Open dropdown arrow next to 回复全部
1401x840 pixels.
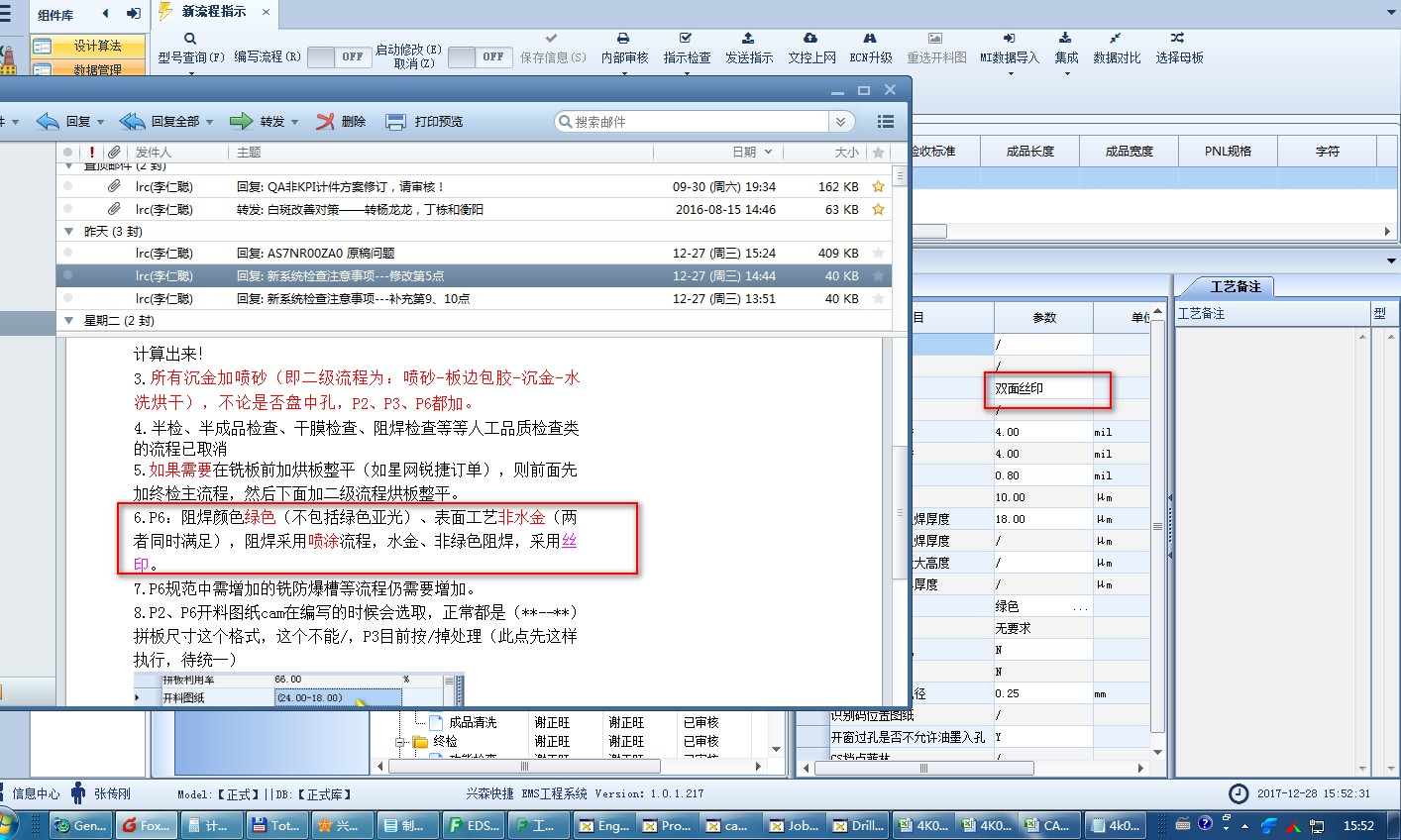208,122
